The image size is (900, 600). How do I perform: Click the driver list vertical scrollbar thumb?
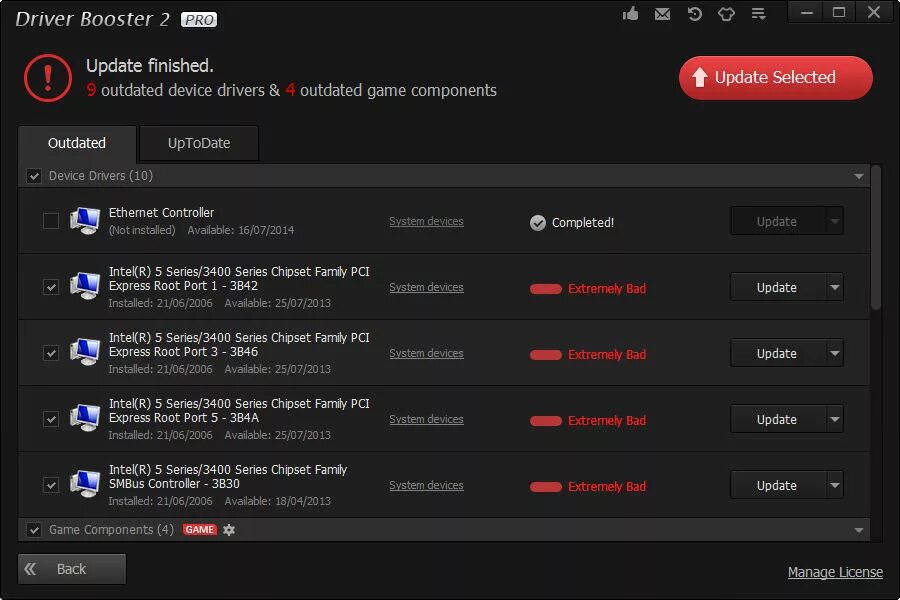click(875, 238)
